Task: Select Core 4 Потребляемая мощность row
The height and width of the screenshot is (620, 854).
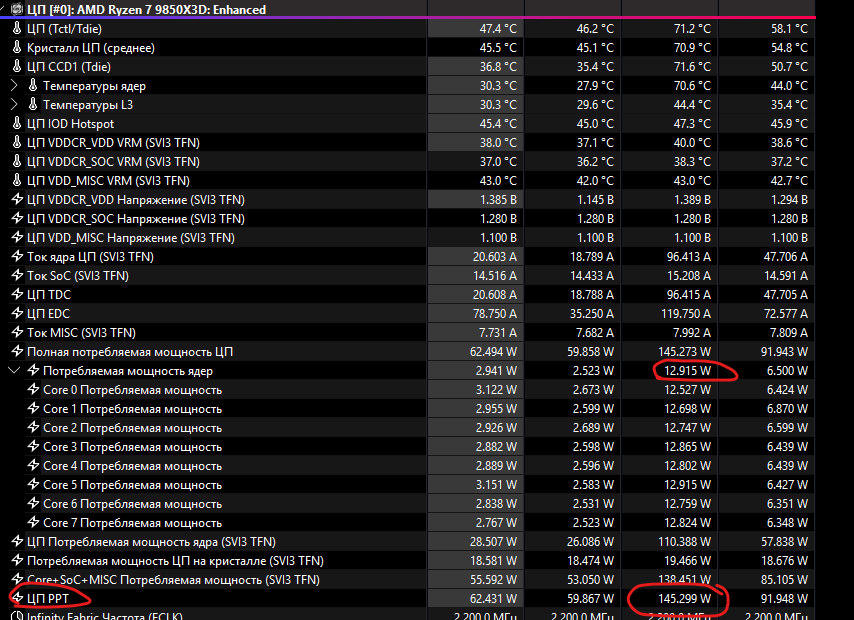Action: pyautogui.click(x=132, y=466)
